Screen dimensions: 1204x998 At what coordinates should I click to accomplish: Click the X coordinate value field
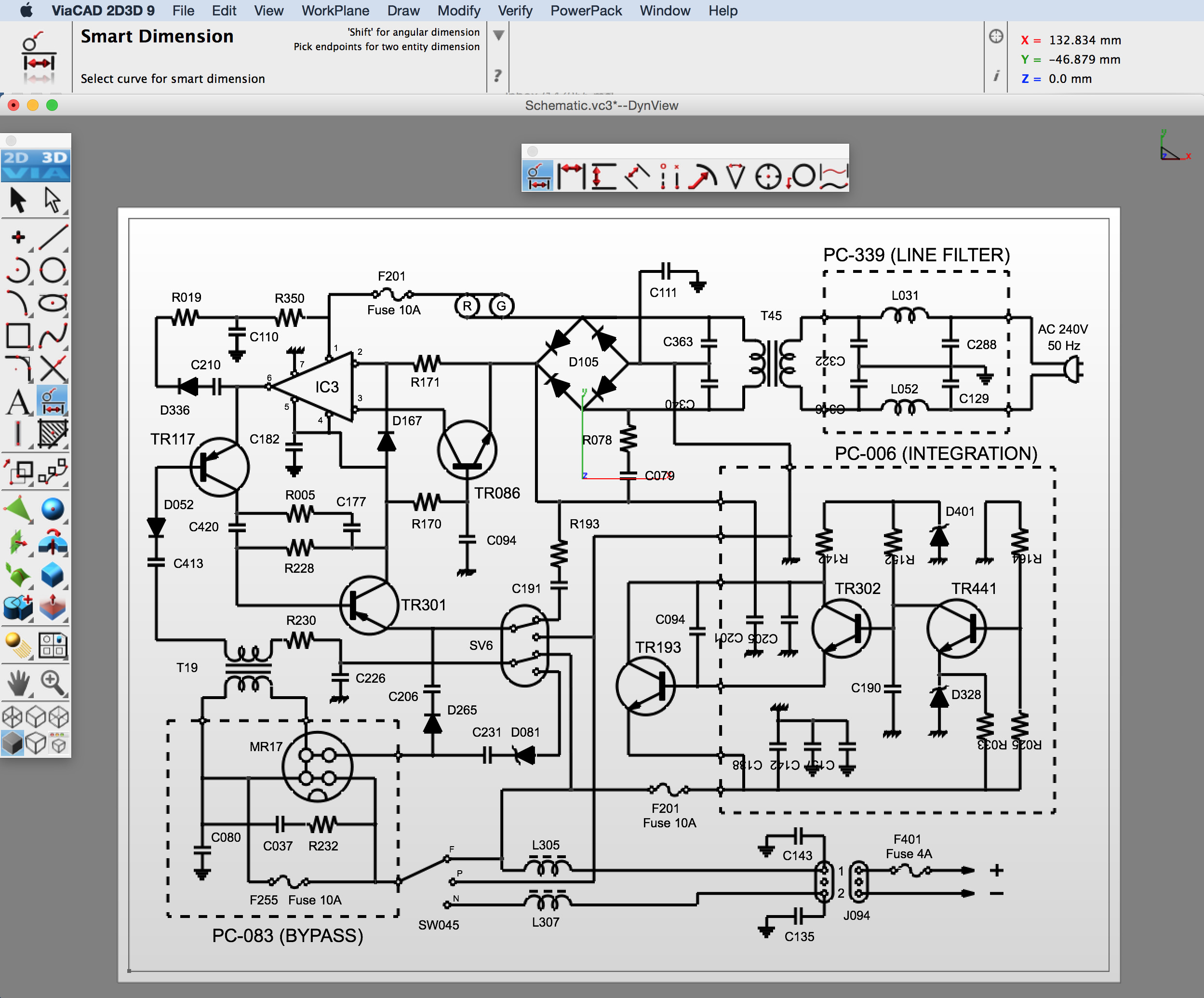tap(1085, 40)
